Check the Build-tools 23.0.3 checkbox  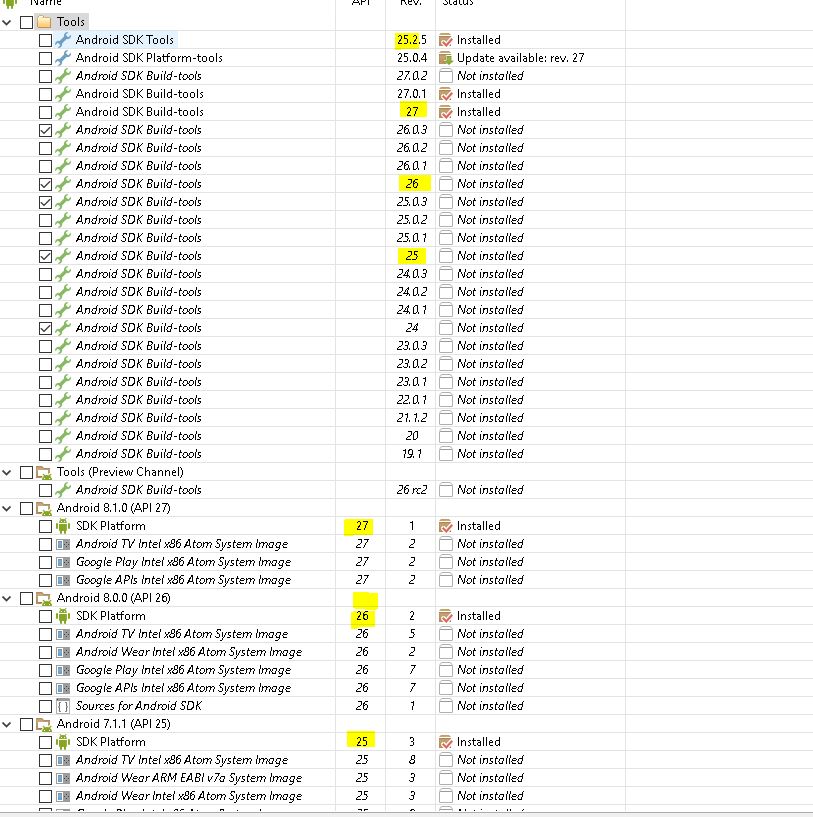tap(45, 346)
